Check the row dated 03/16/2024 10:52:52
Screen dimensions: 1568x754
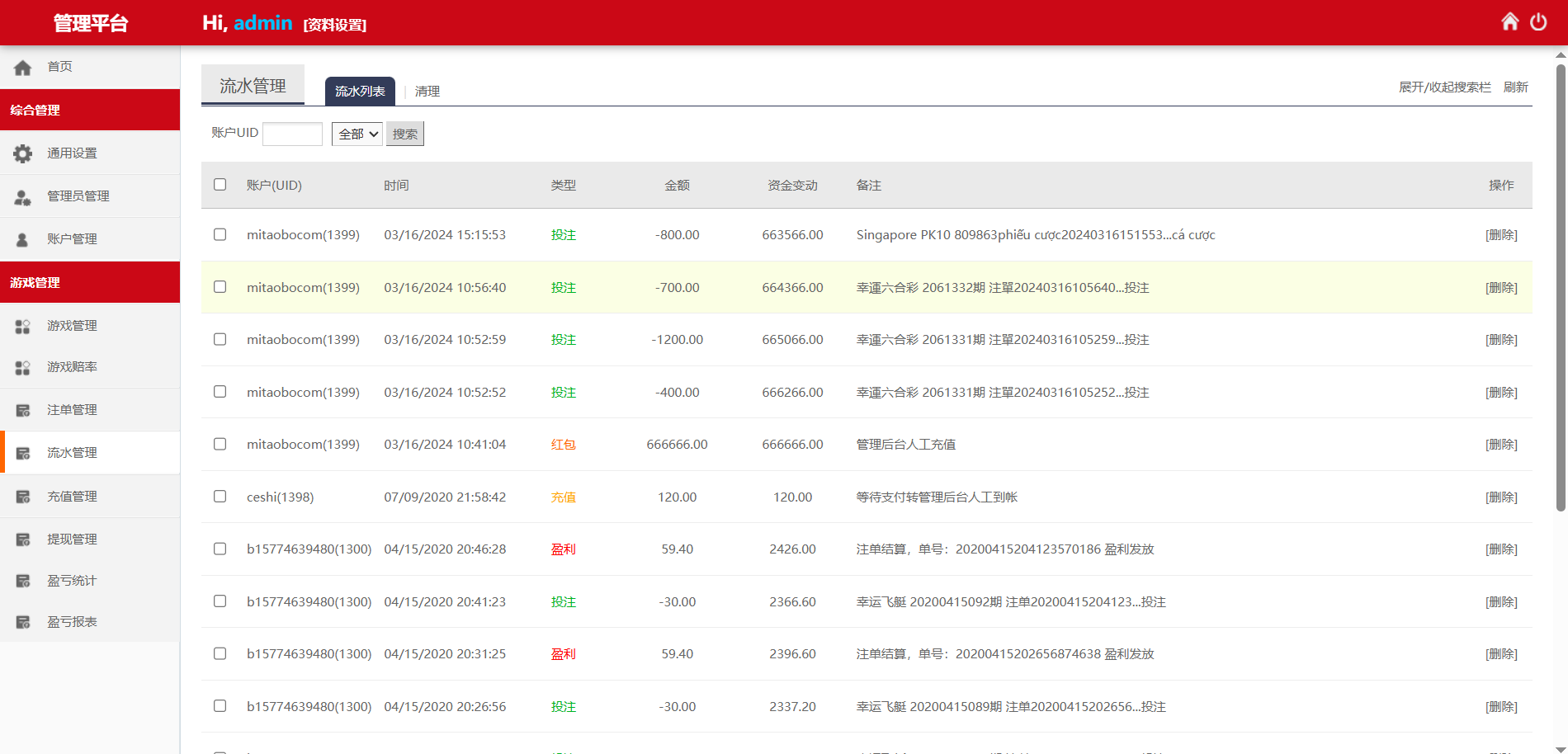pyautogui.click(x=220, y=391)
